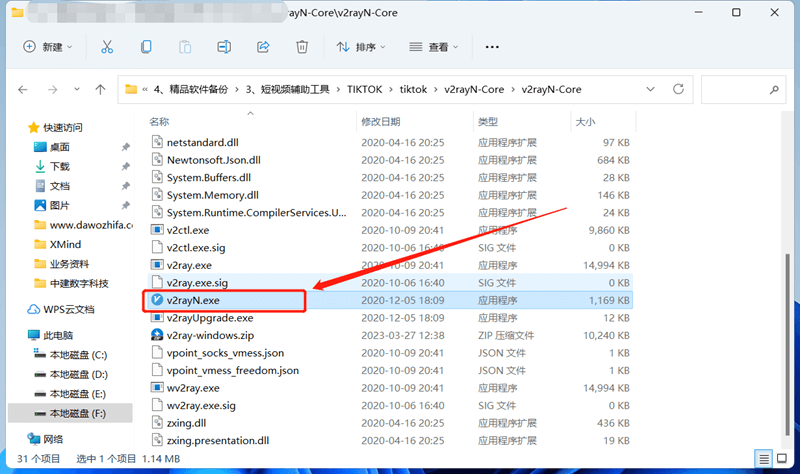Select System.Memory.dll file

point(212,195)
